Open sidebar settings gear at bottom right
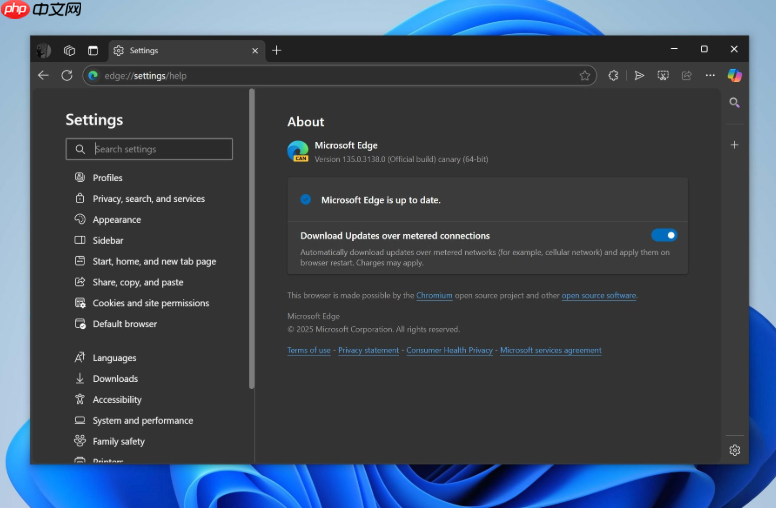Image resolution: width=776 pixels, height=508 pixels. pos(734,450)
